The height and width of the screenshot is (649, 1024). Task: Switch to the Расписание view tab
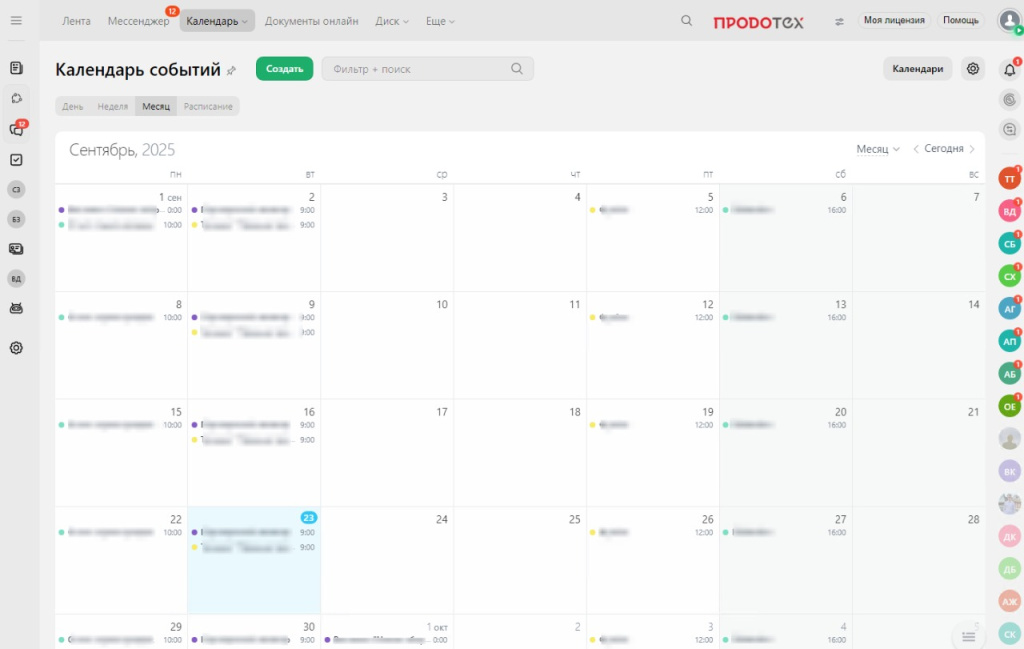coord(208,106)
